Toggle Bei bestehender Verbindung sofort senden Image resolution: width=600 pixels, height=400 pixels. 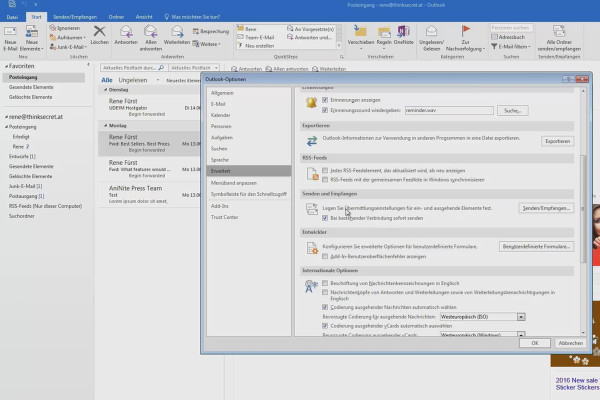coord(325,218)
